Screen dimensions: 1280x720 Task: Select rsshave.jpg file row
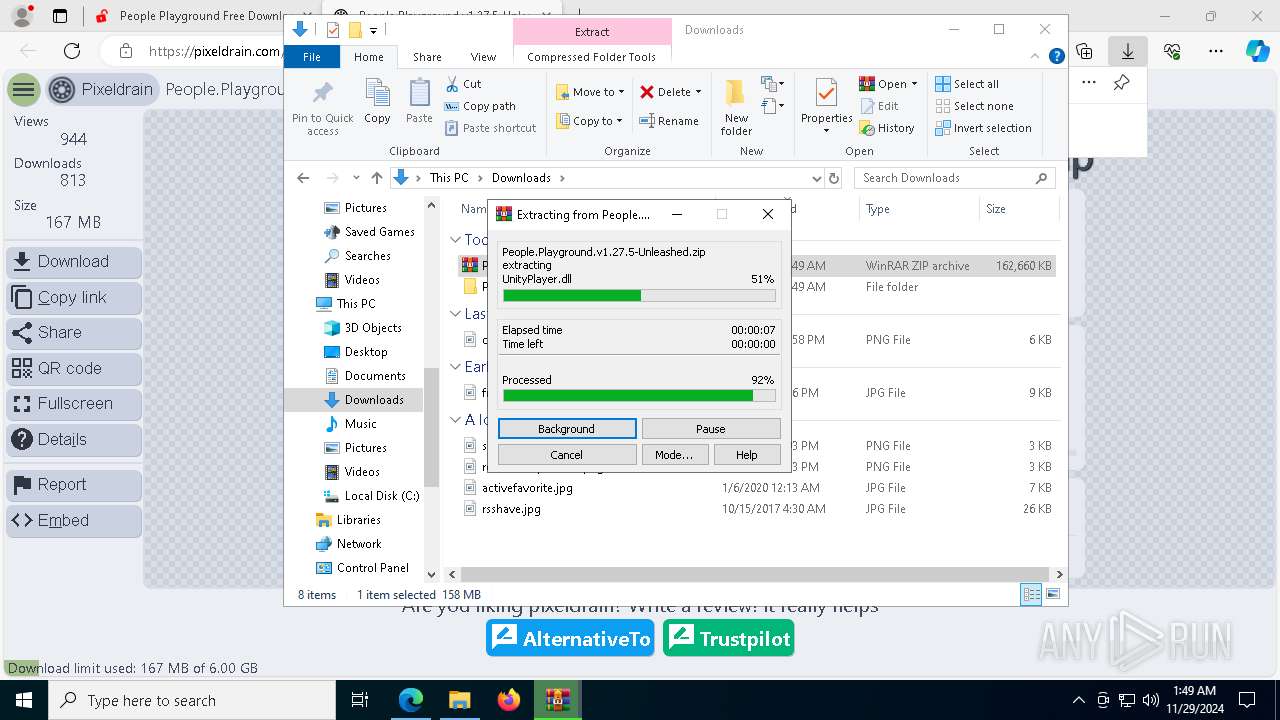click(x=757, y=509)
